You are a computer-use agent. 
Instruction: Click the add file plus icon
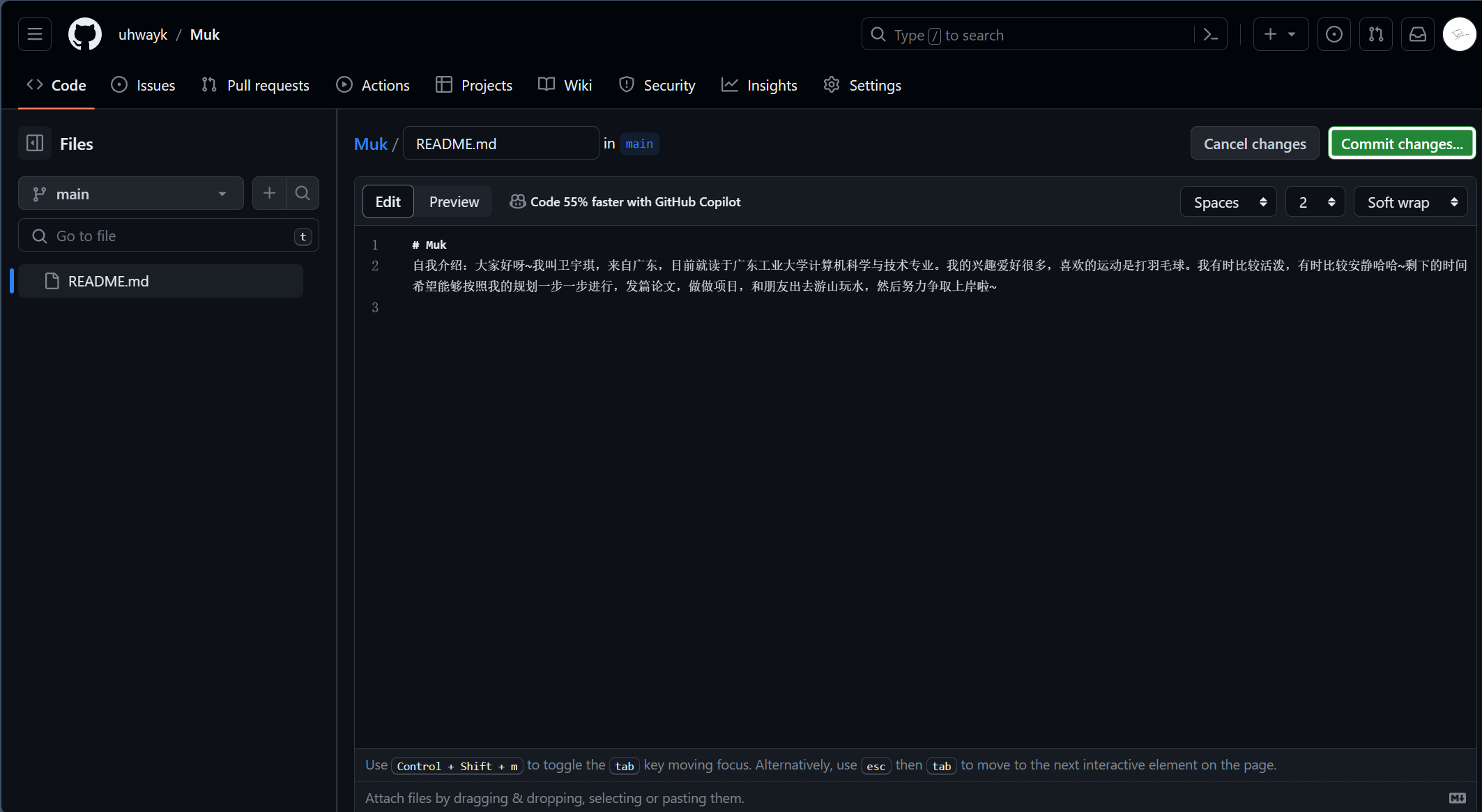click(x=269, y=193)
